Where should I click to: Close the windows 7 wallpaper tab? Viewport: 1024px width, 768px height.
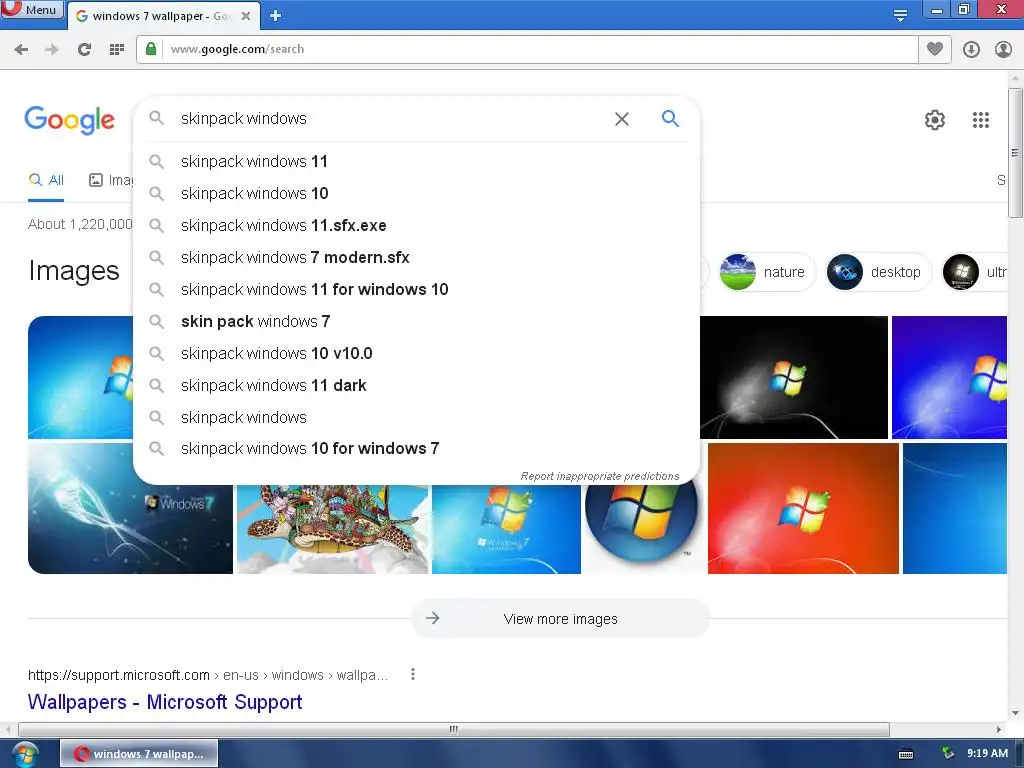pos(246,16)
